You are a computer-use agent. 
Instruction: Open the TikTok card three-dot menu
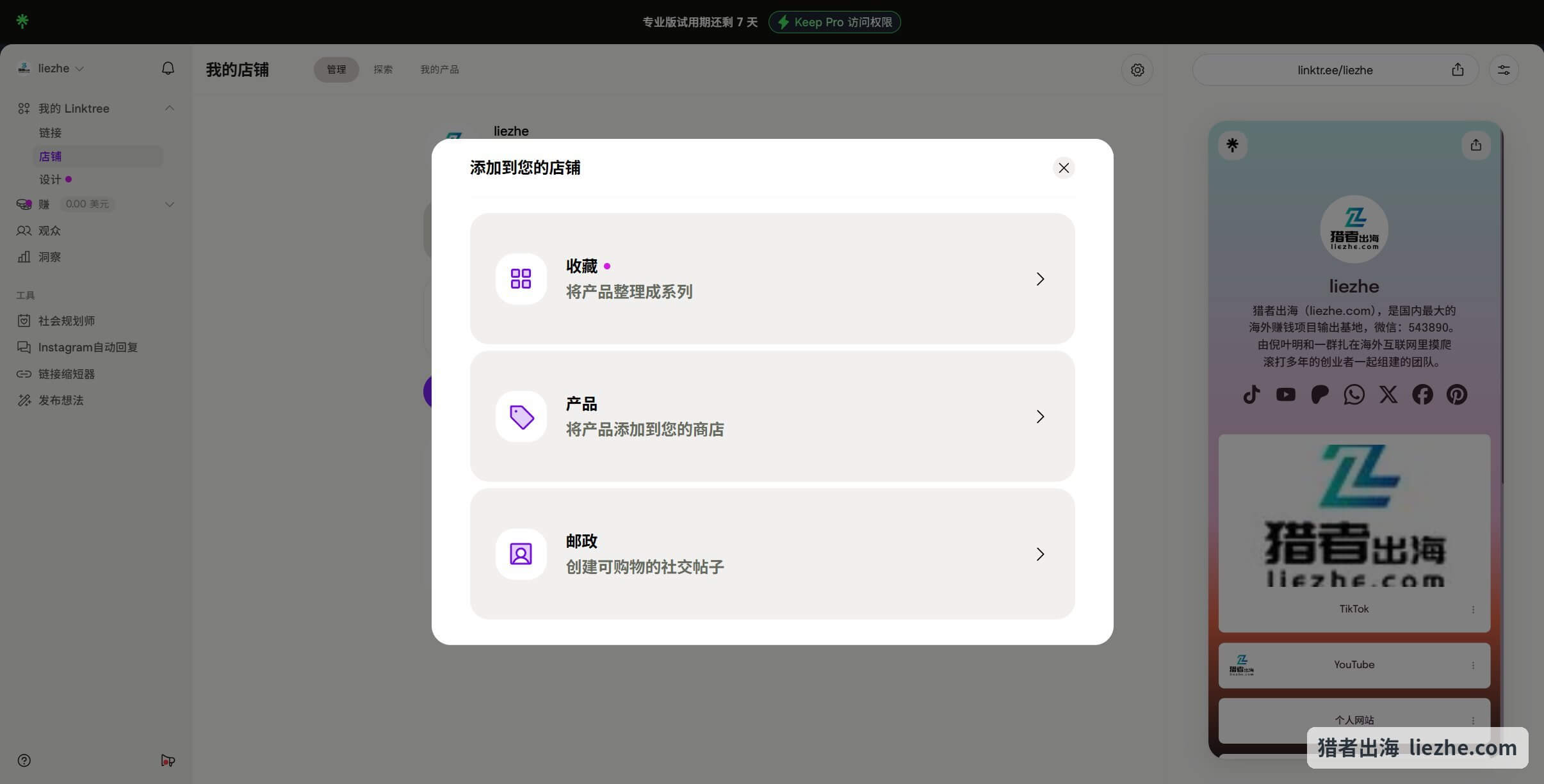1473,609
